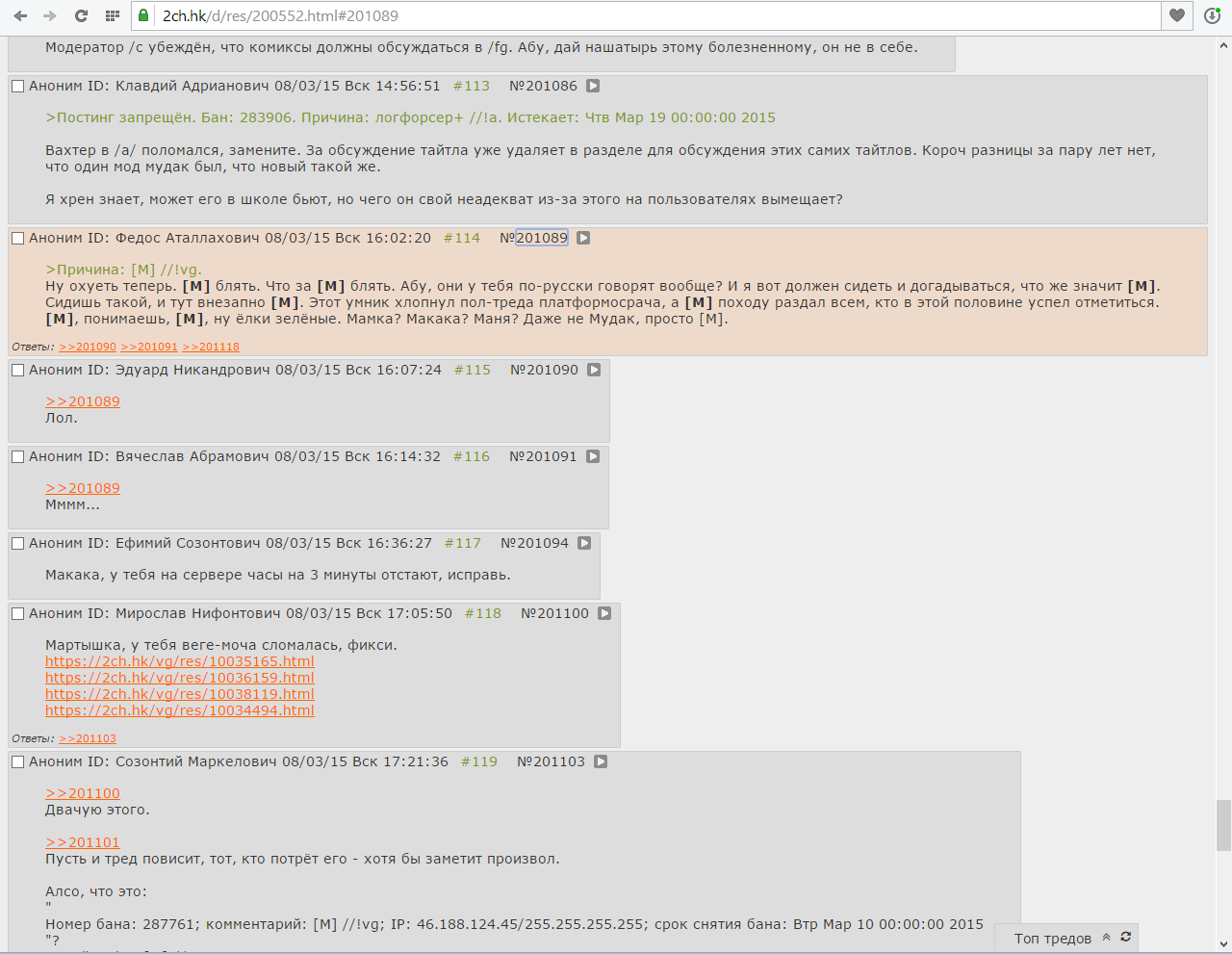Open the apps grid icon in the toolbar
Image resolution: width=1232 pixels, height=954 pixels.
pyautogui.click(x=113, y=15)
